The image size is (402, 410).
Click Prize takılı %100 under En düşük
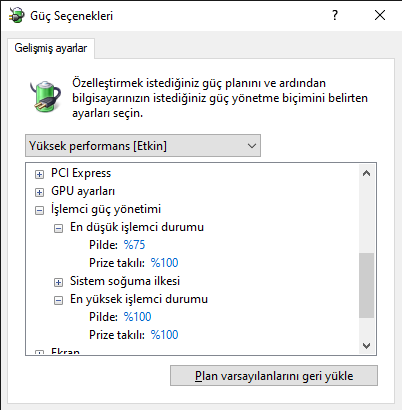[x=164, y=263]
